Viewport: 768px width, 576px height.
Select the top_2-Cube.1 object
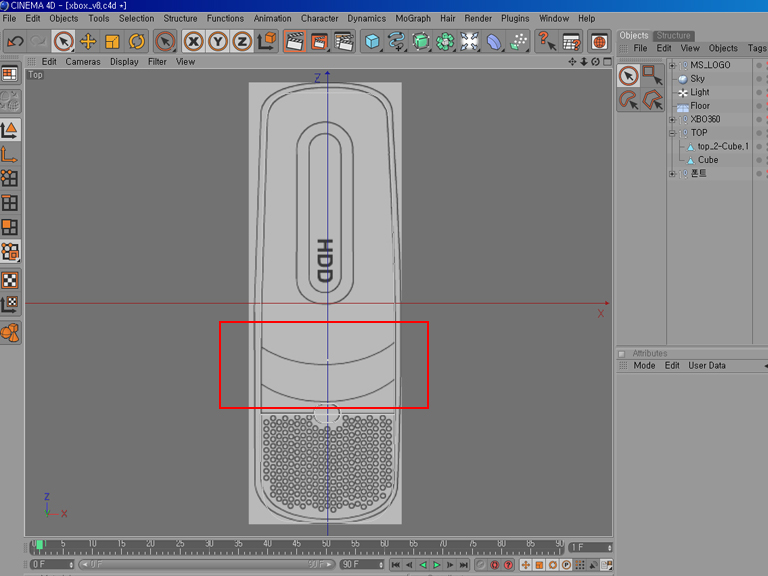pyautogui.click(x=723, y=146)
